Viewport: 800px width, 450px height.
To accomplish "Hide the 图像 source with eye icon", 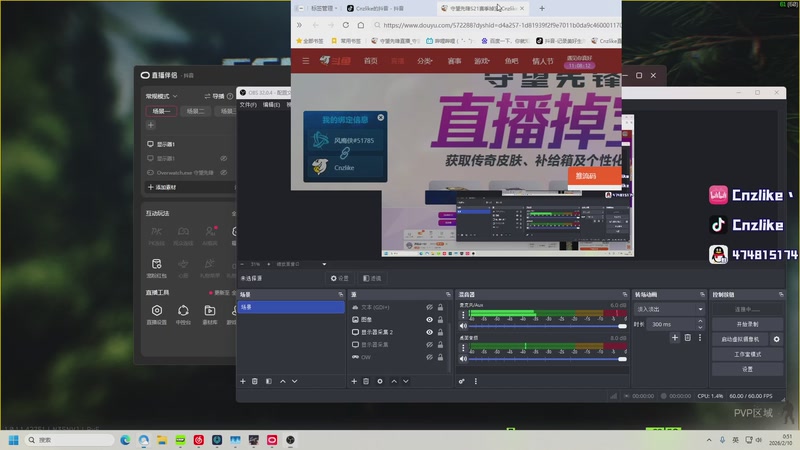I will (x=430, y=319).
